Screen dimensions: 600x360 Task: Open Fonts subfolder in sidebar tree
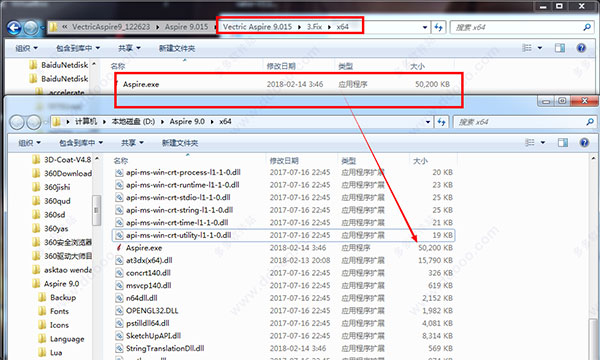pos(54,311)
